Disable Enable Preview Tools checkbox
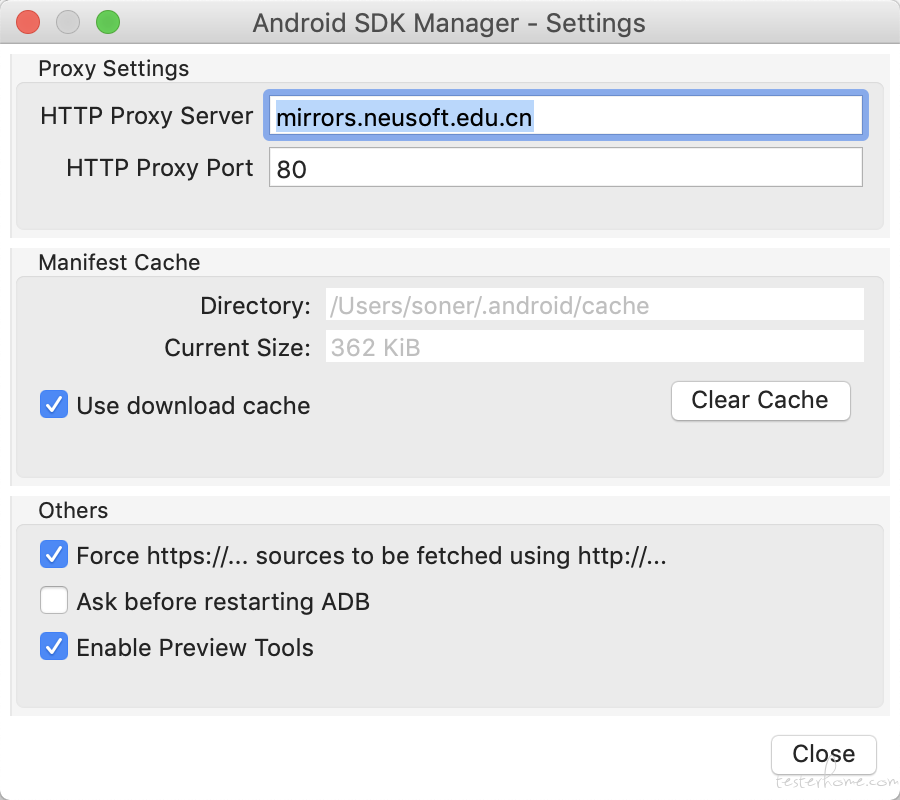The image size is (900, 800). pos(54,646)
